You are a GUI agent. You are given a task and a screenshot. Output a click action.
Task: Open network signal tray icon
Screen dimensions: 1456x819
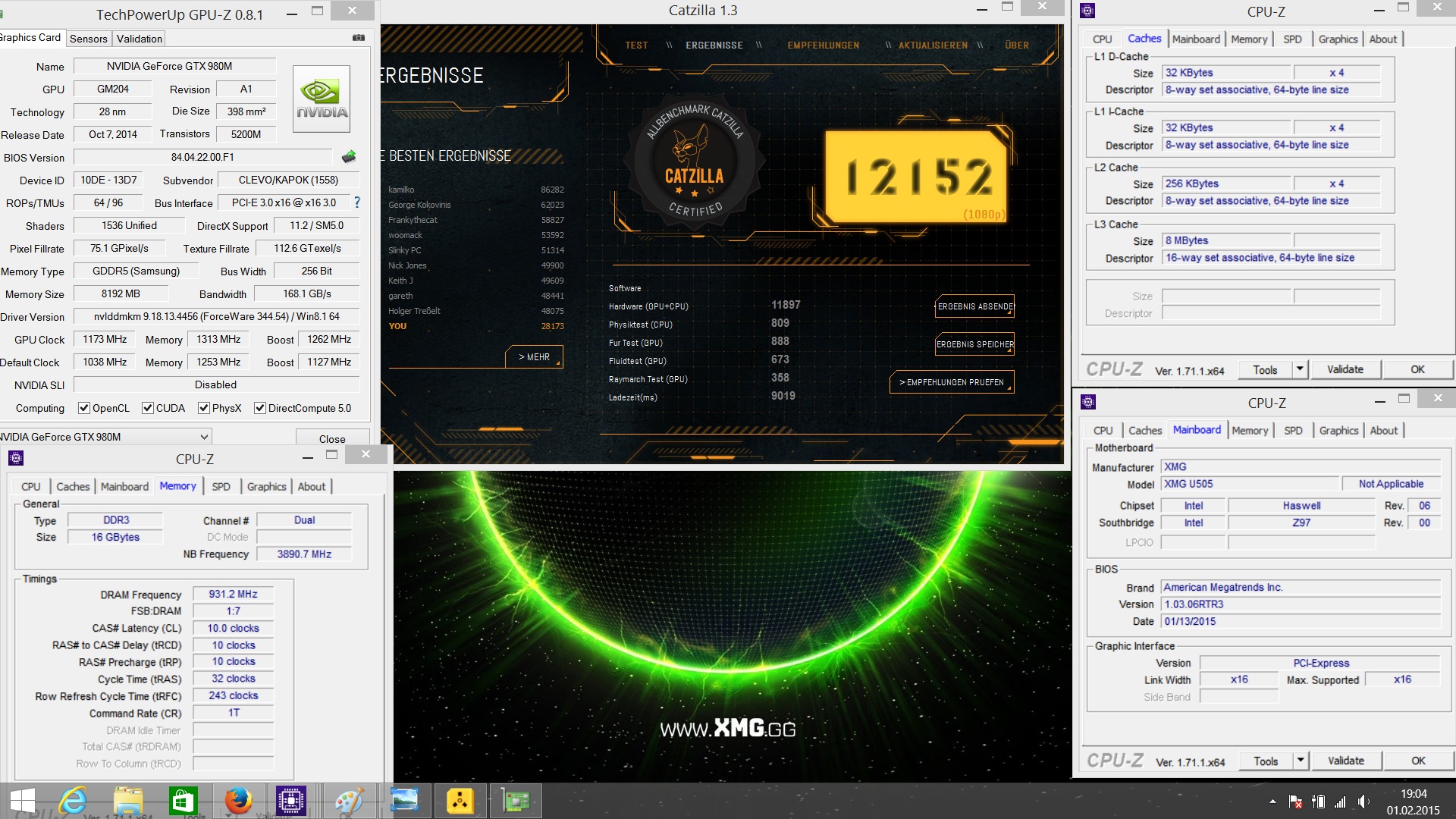pos(1340,802)
